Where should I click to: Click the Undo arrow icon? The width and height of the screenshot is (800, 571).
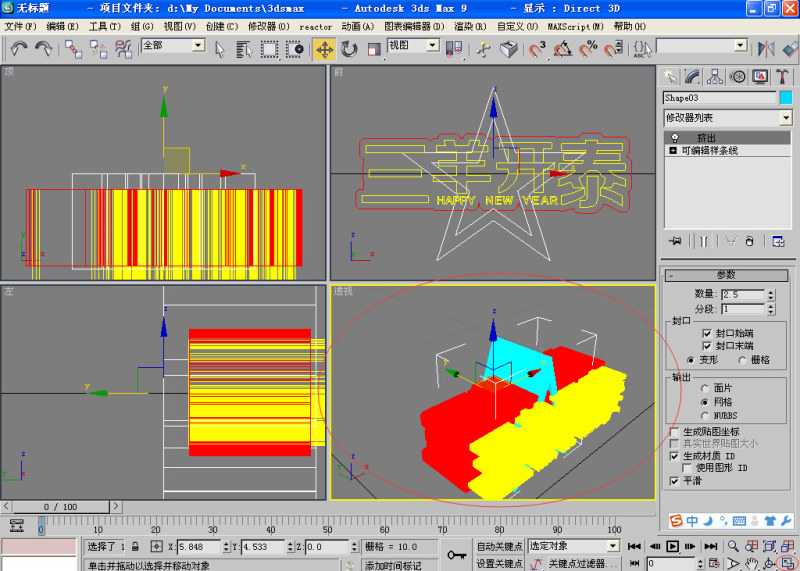click(19, 49)
